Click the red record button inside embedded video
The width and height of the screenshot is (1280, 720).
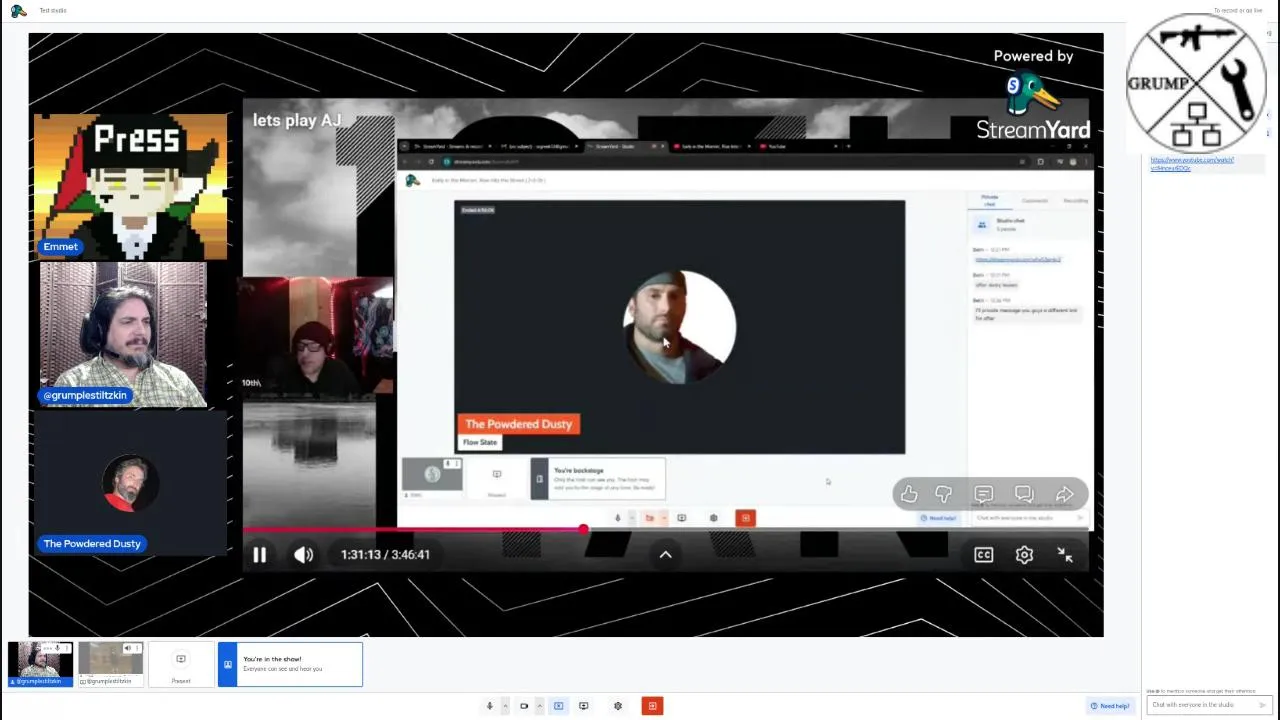point(745,518)
